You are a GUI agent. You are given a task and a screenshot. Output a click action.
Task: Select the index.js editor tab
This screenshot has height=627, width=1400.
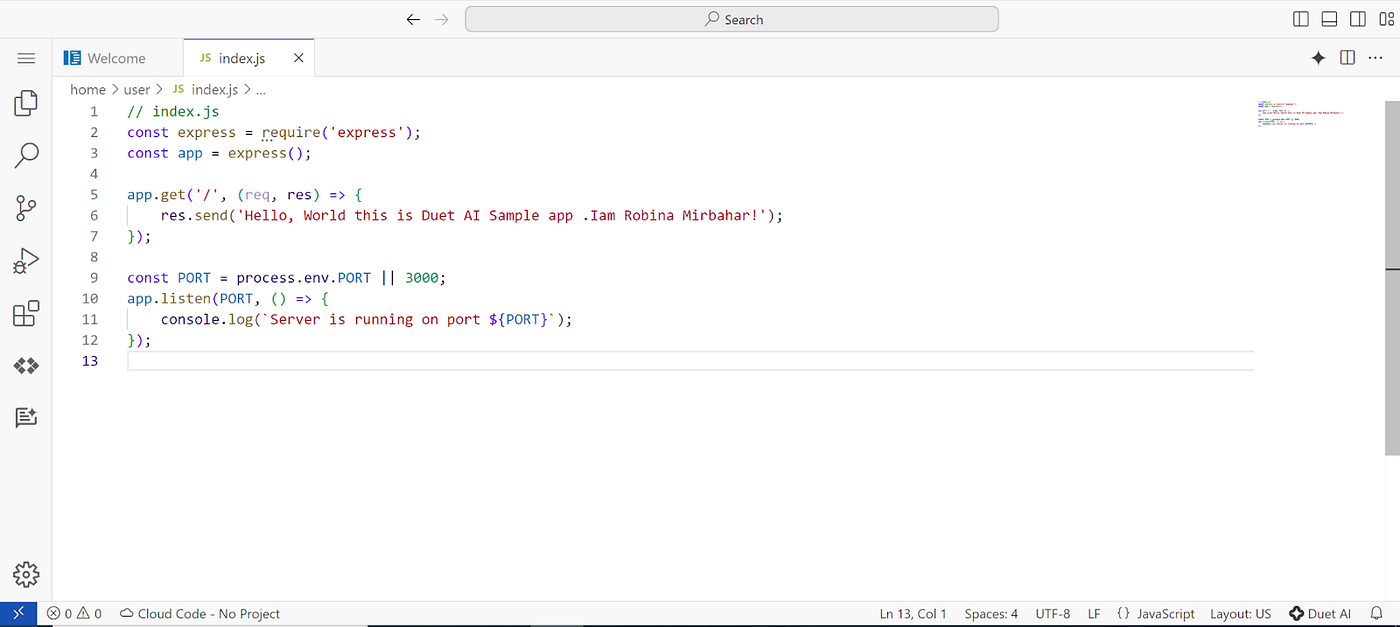248,58
